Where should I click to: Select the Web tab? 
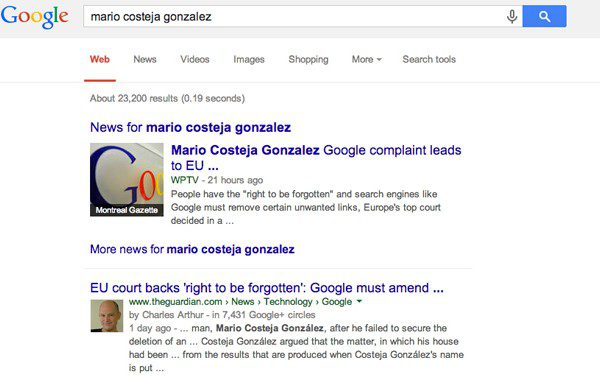pyautogui.click(x=100, y=59)
